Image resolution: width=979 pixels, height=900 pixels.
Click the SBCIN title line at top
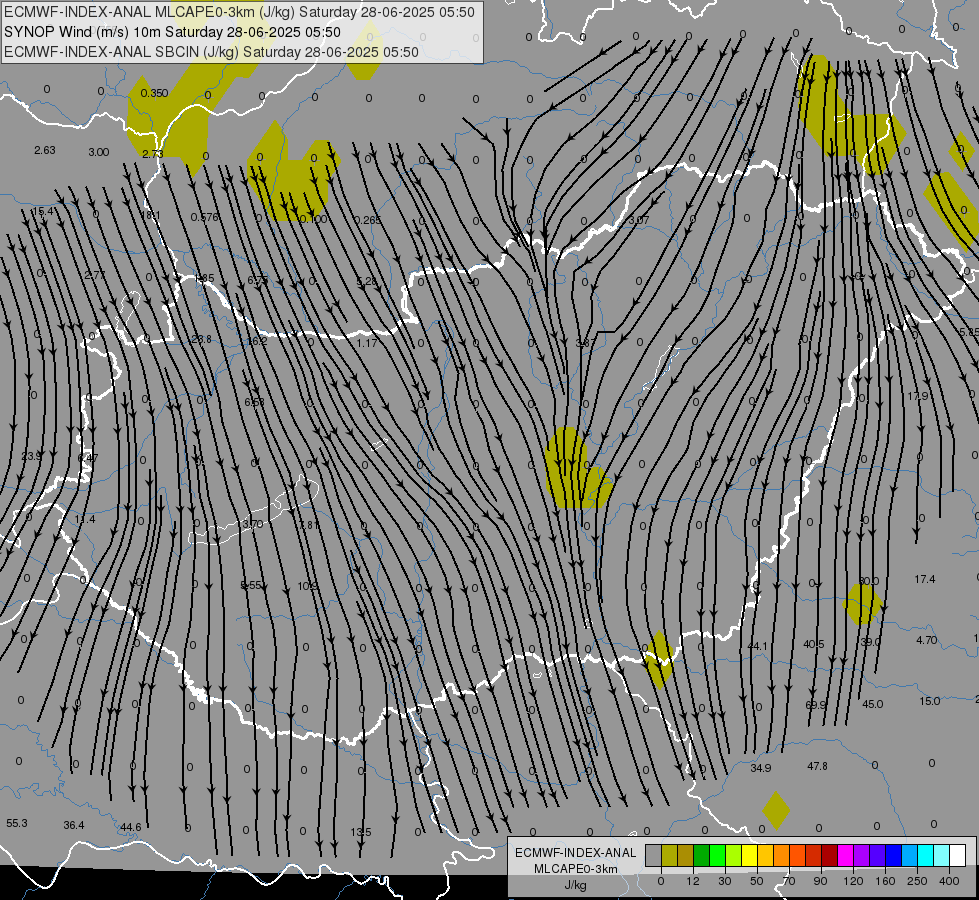[x=211, y=52]
